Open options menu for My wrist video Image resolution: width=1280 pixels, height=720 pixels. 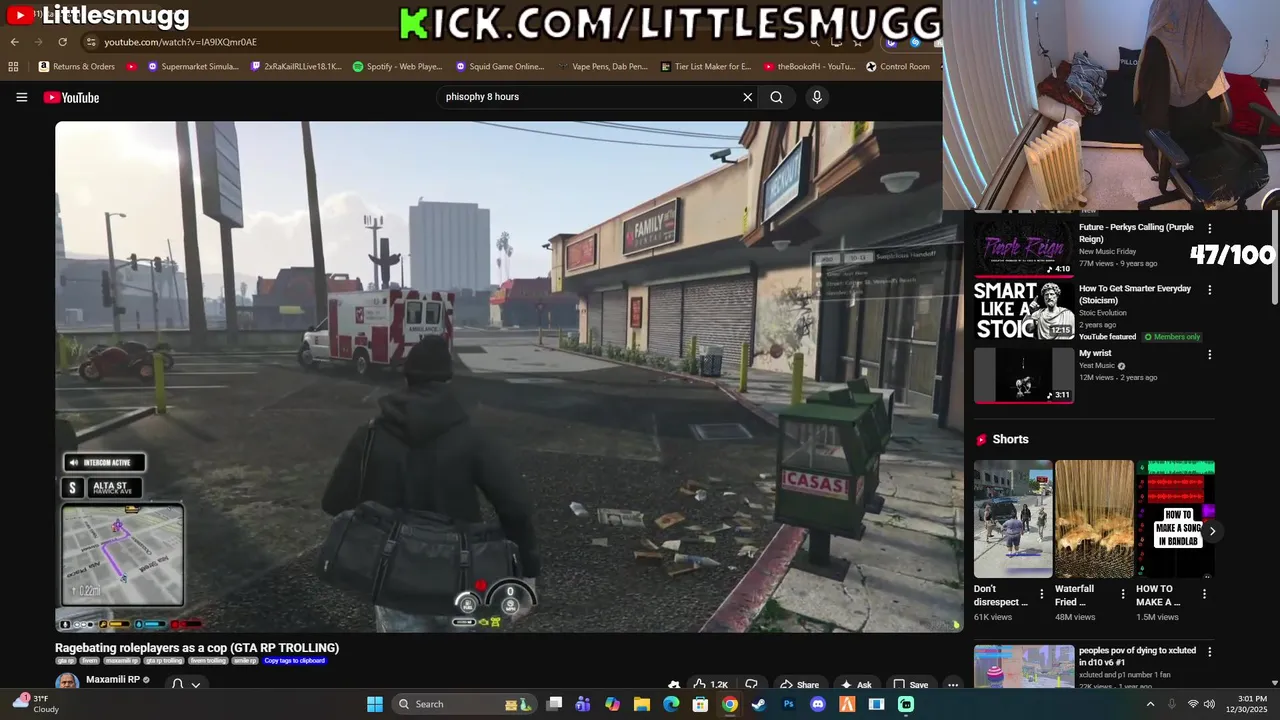tap(1209, 354)
